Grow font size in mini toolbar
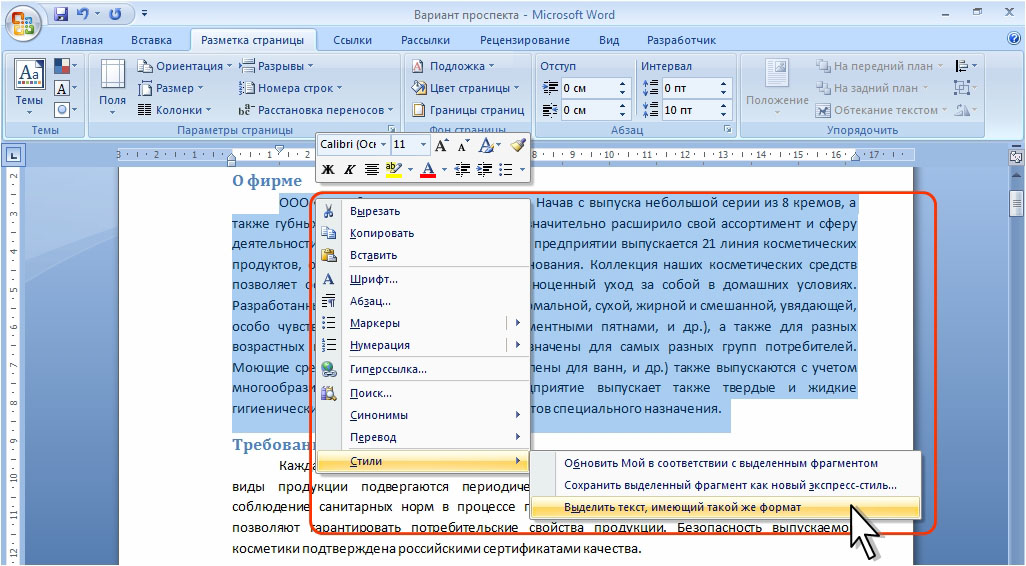The width and height of the screenshot is (1026, 566). [x=442, y=145]
